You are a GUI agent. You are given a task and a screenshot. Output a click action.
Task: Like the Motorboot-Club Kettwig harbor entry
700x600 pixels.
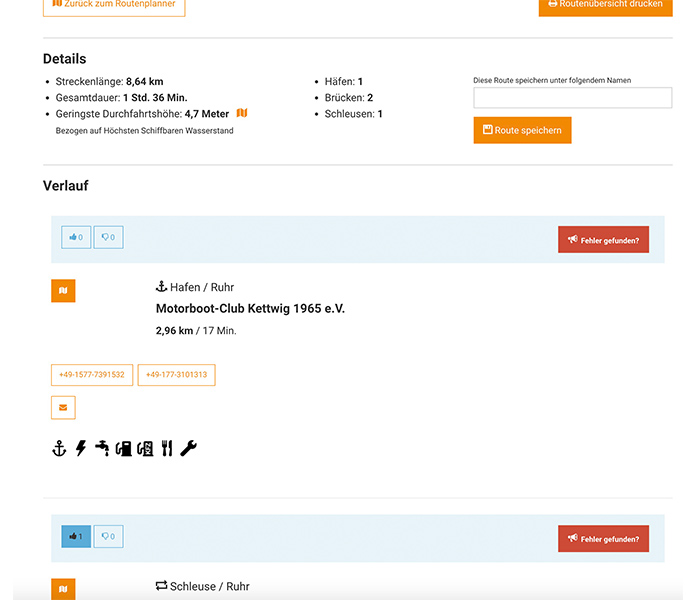coord(76,238)
